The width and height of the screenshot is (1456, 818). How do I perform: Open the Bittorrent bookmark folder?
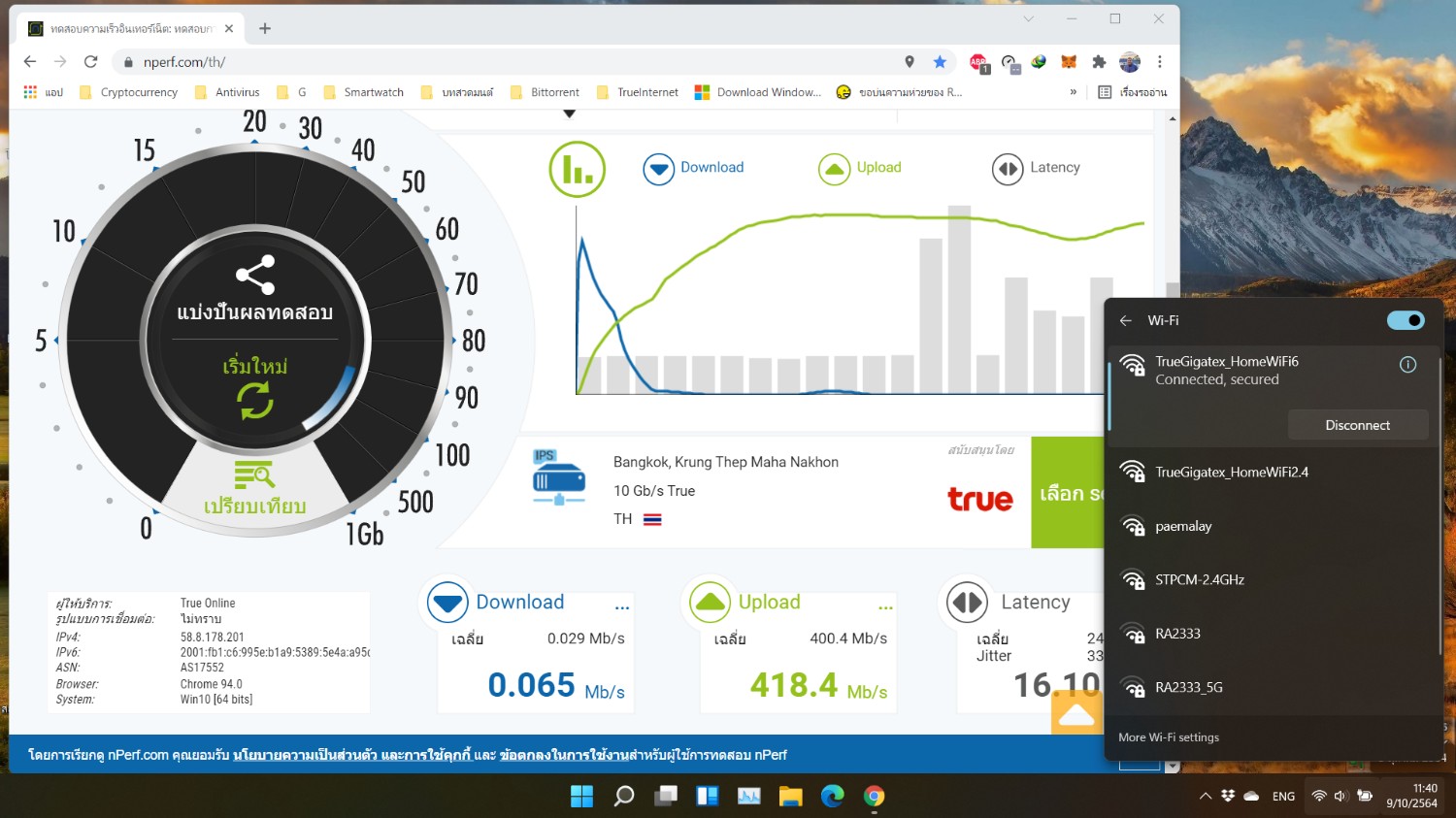(545, 92)
